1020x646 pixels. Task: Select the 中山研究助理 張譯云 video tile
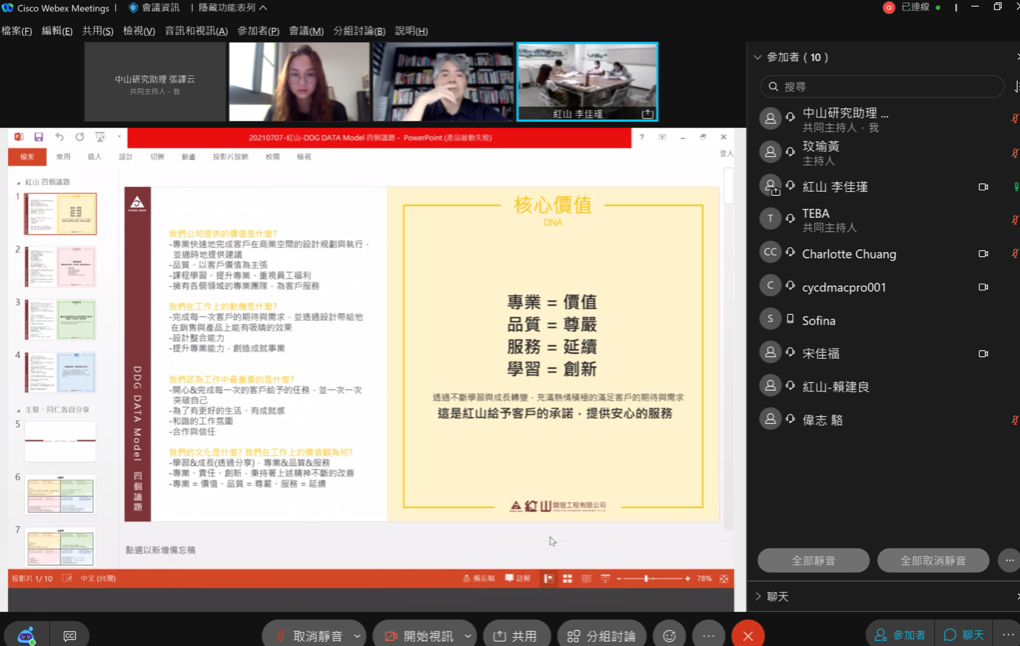tap(155, 82)
